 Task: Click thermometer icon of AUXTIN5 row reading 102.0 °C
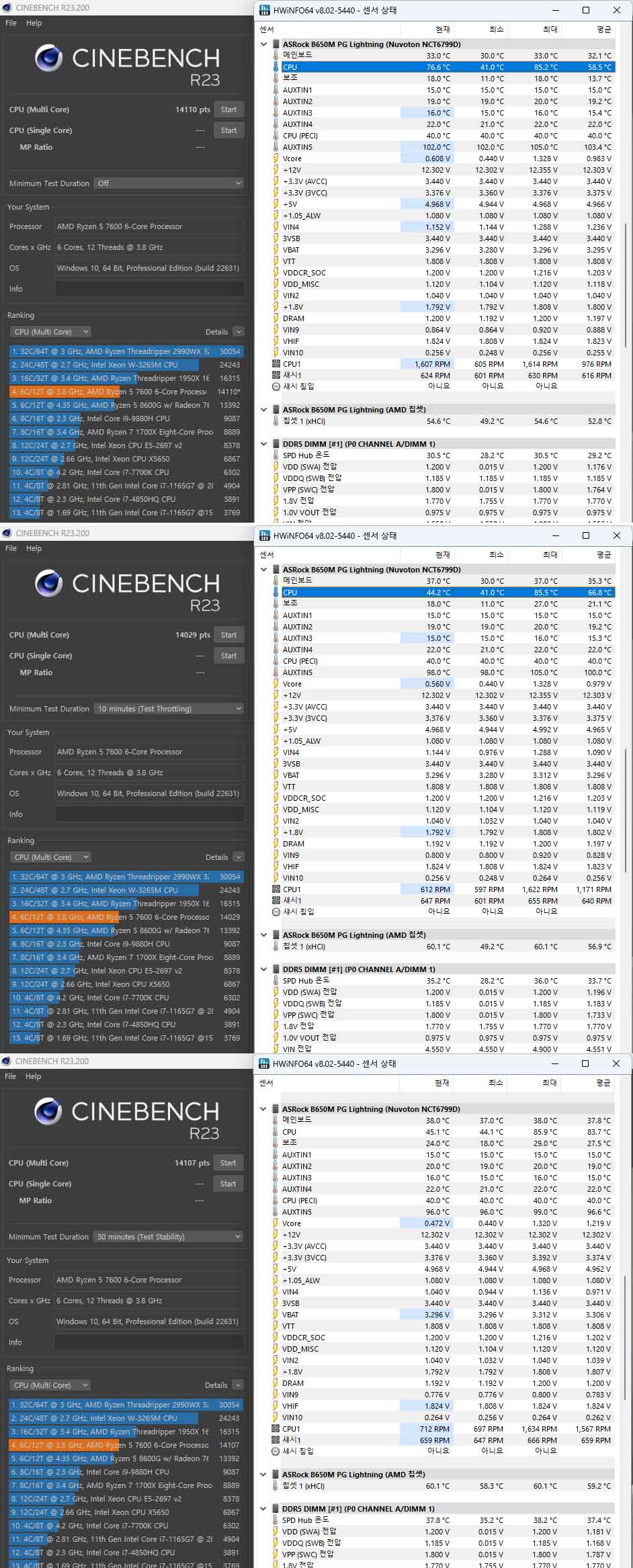(x=276, y=147)
